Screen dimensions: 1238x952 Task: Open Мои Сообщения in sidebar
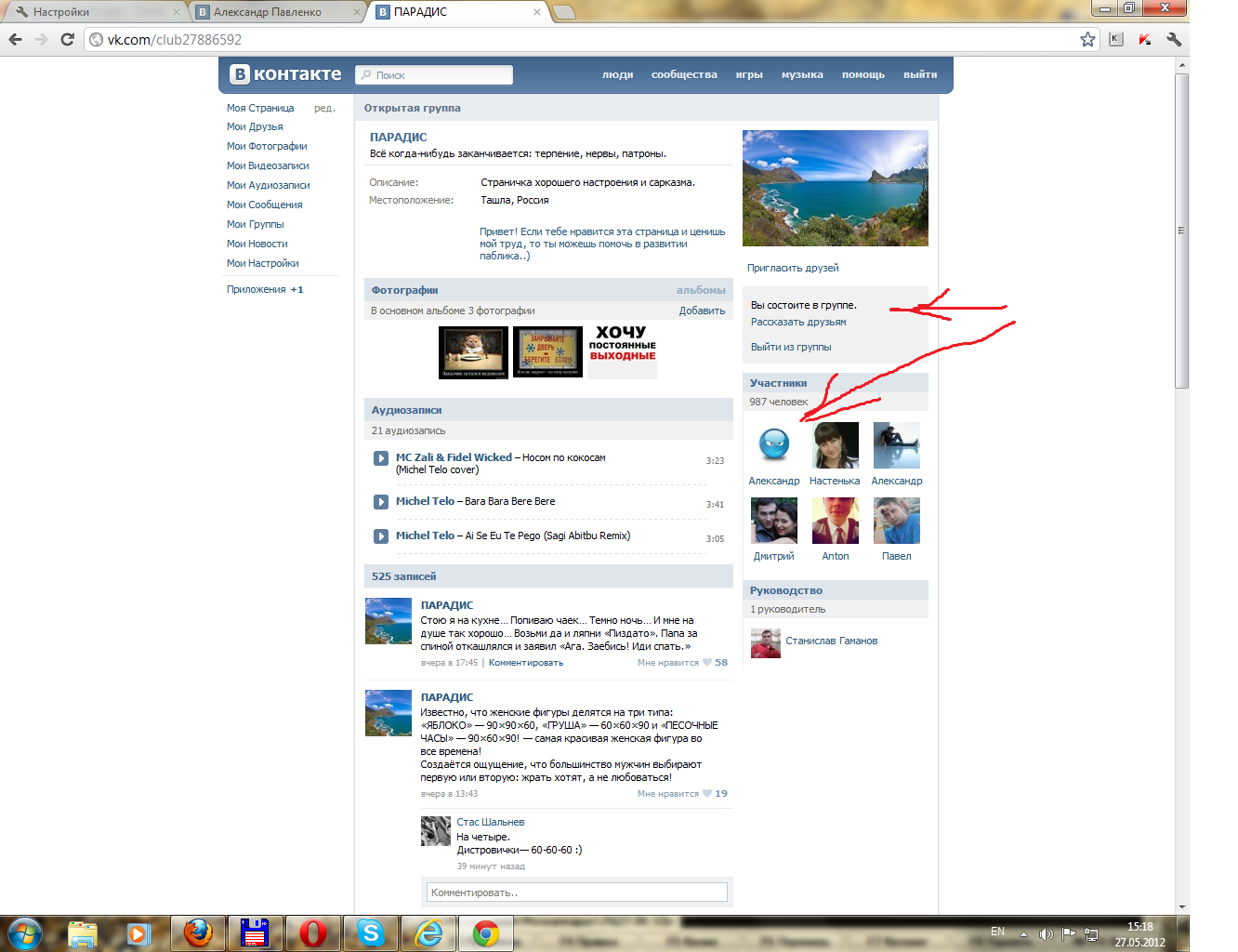(265, 205)
